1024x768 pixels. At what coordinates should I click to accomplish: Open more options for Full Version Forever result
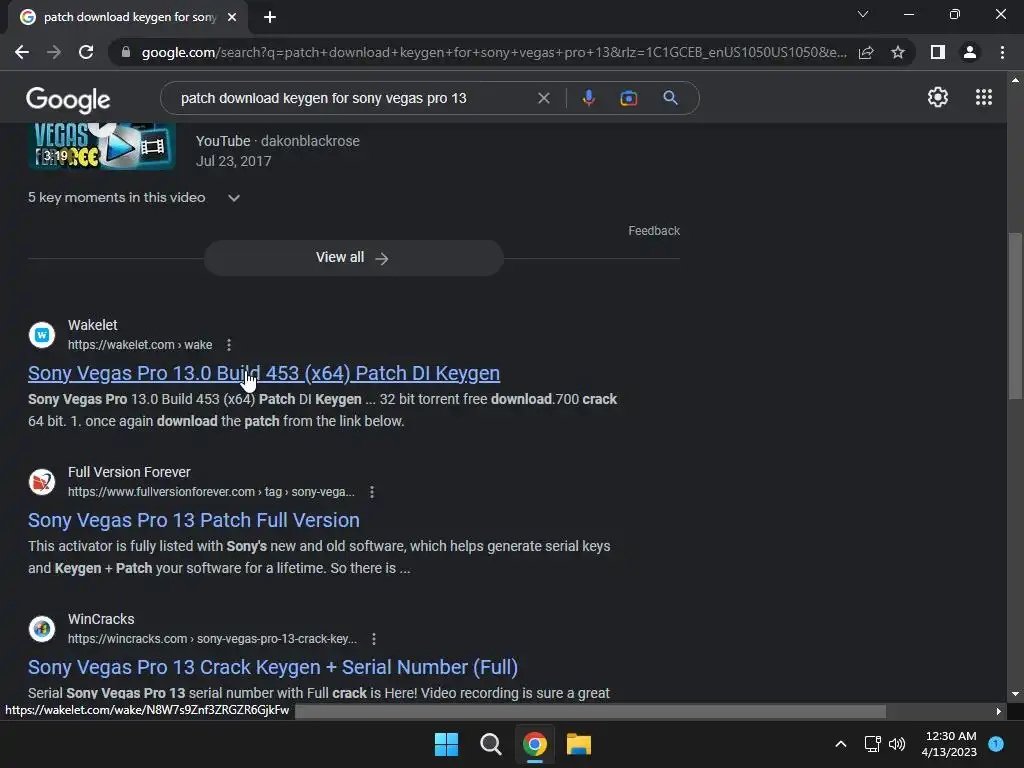pos(372,492)
